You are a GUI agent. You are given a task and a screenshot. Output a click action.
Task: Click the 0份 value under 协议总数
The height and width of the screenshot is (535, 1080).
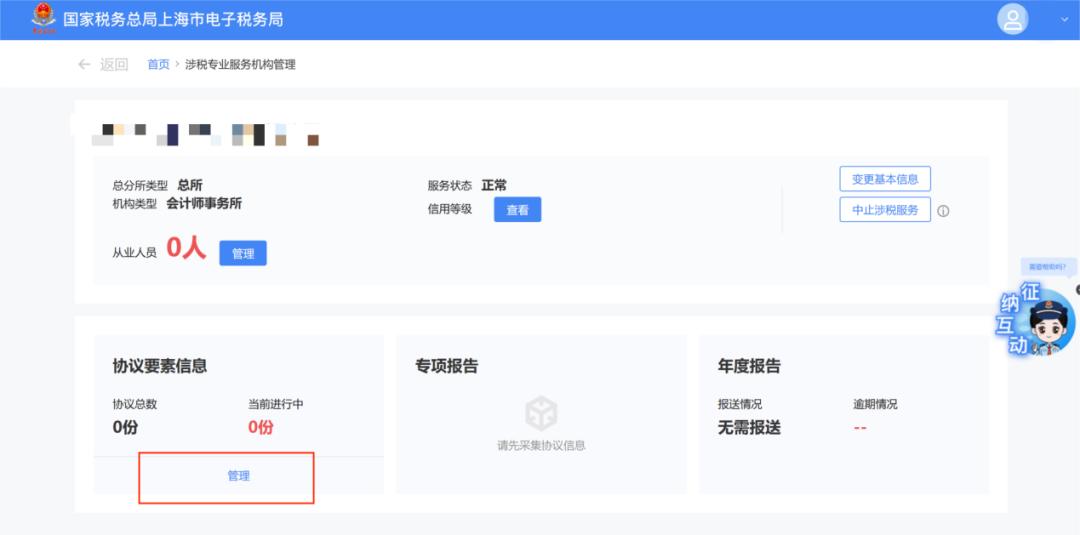(125, 428)
